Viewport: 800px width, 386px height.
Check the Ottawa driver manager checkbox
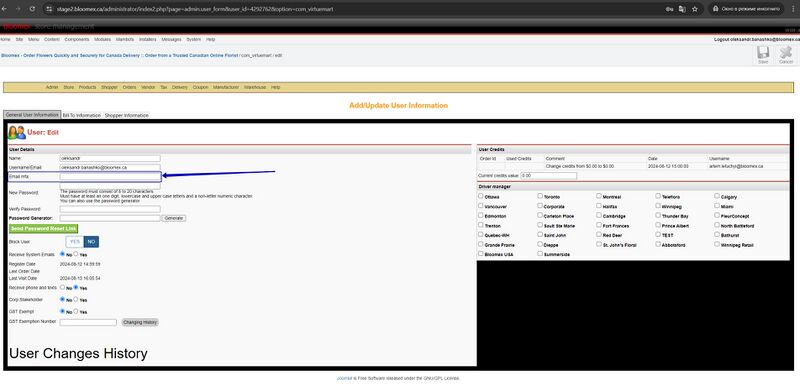point(481,196)
